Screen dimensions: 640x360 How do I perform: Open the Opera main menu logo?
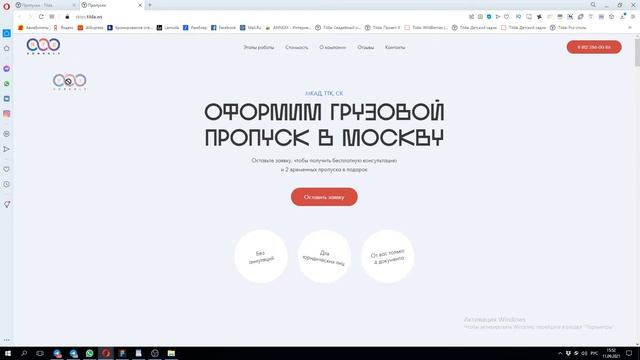pyautogui.click(x=7, y=6)
